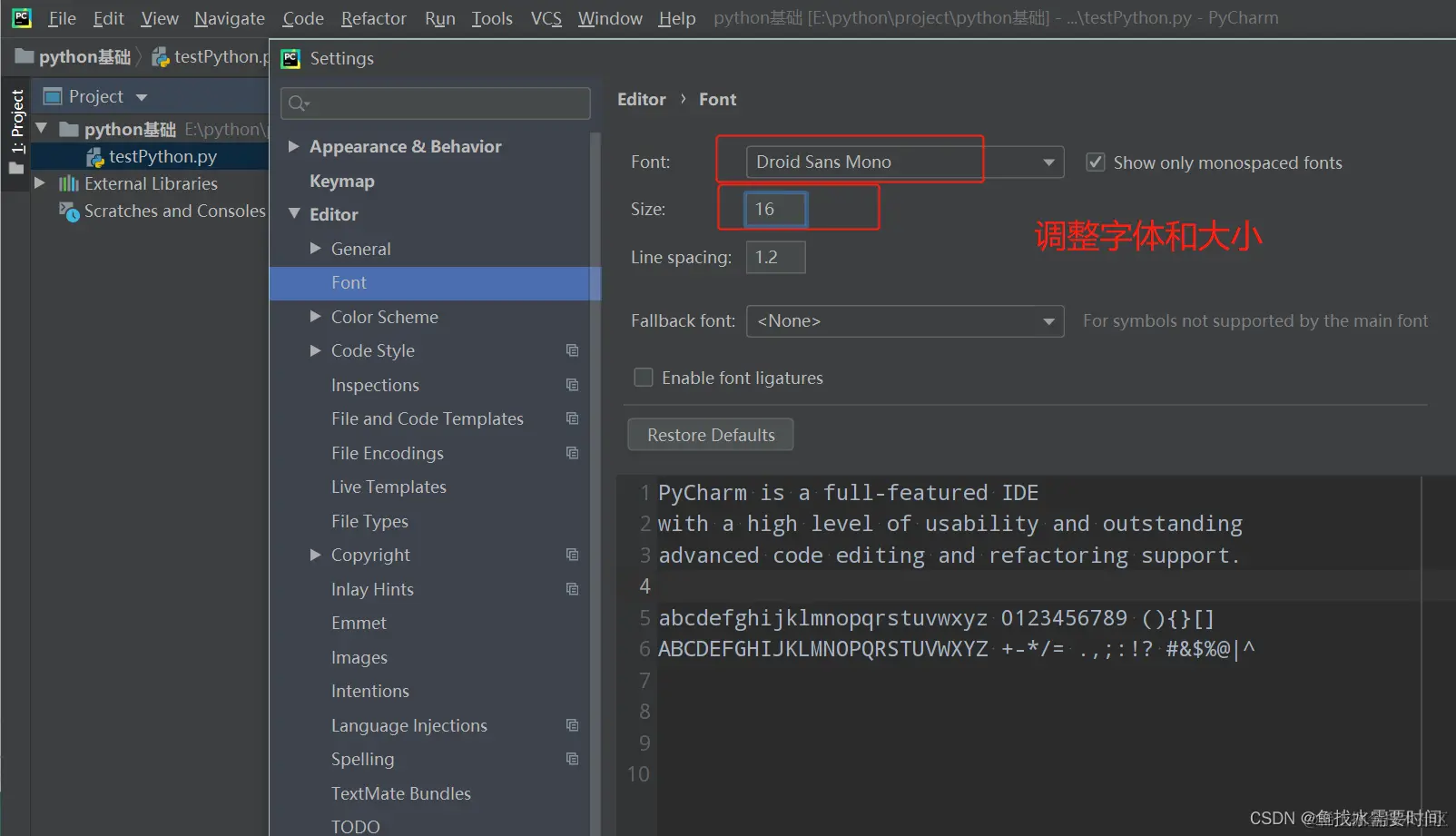
Task: Click the search magnifier icon in Settings
Action: [299, 103]
